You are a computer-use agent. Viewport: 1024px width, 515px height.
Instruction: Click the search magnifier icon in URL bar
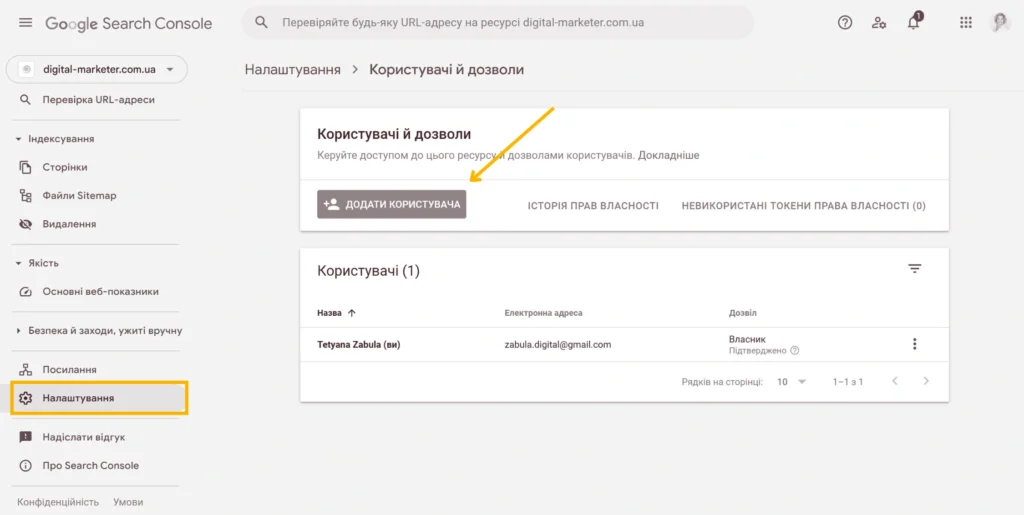click(x=261, y=22)
